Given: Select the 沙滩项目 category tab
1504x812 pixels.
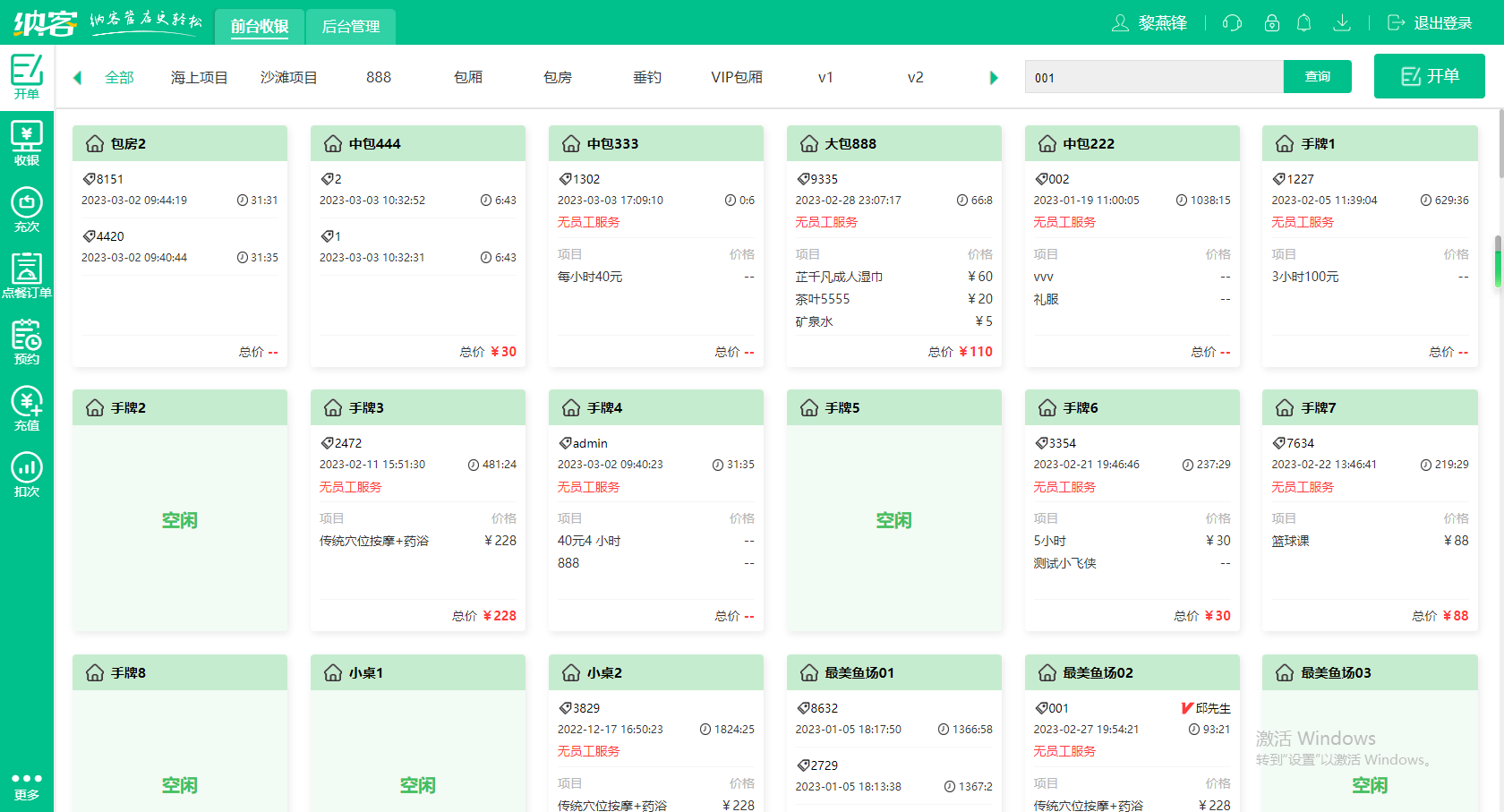Looking at the screenshot, I should tap(289, 77).
